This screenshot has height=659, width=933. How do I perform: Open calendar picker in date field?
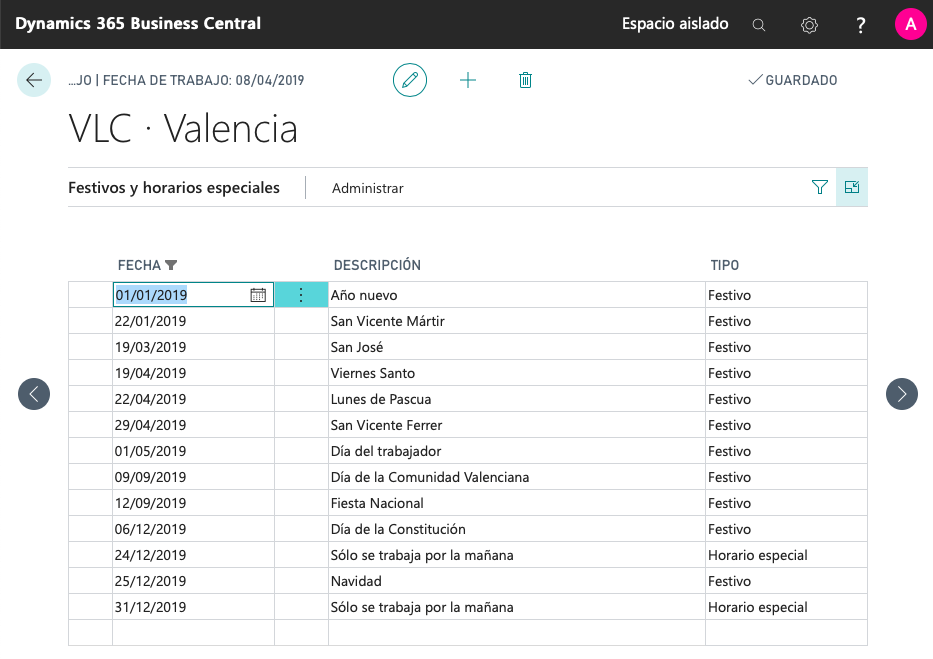[258, 295]
